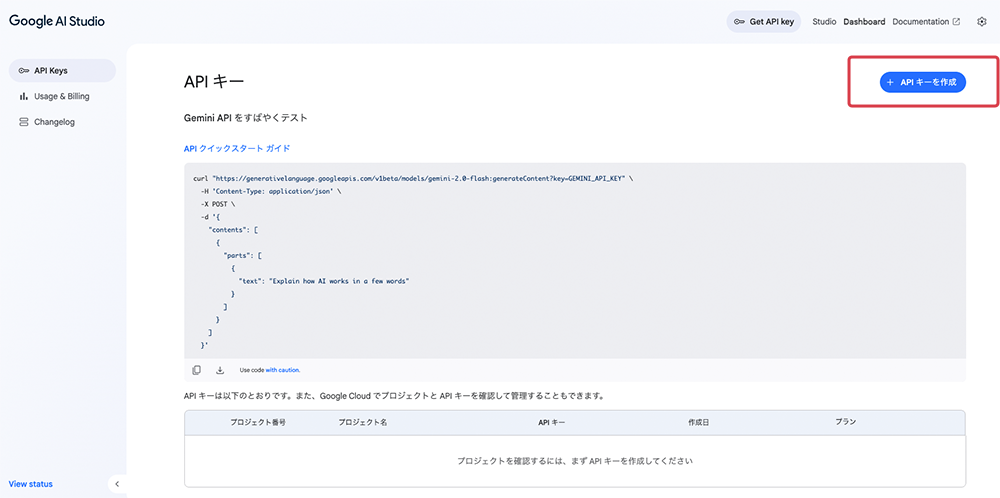Click the 作成日 column header

click(698, 422)
